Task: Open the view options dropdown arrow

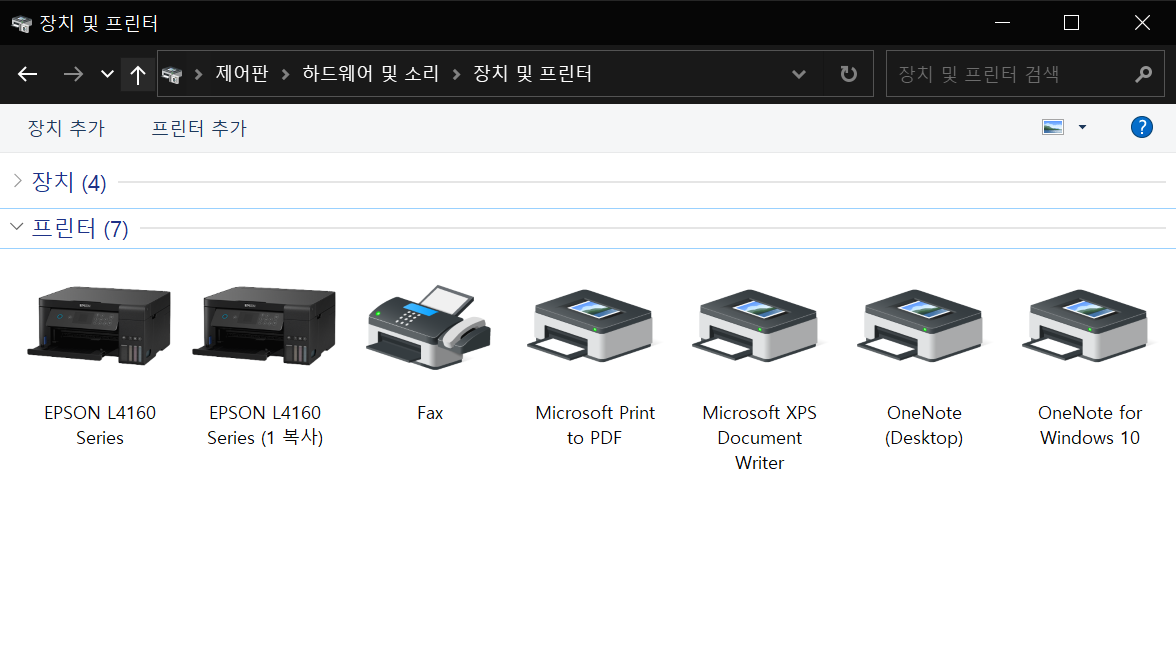Action: [x=1082, y=127]
